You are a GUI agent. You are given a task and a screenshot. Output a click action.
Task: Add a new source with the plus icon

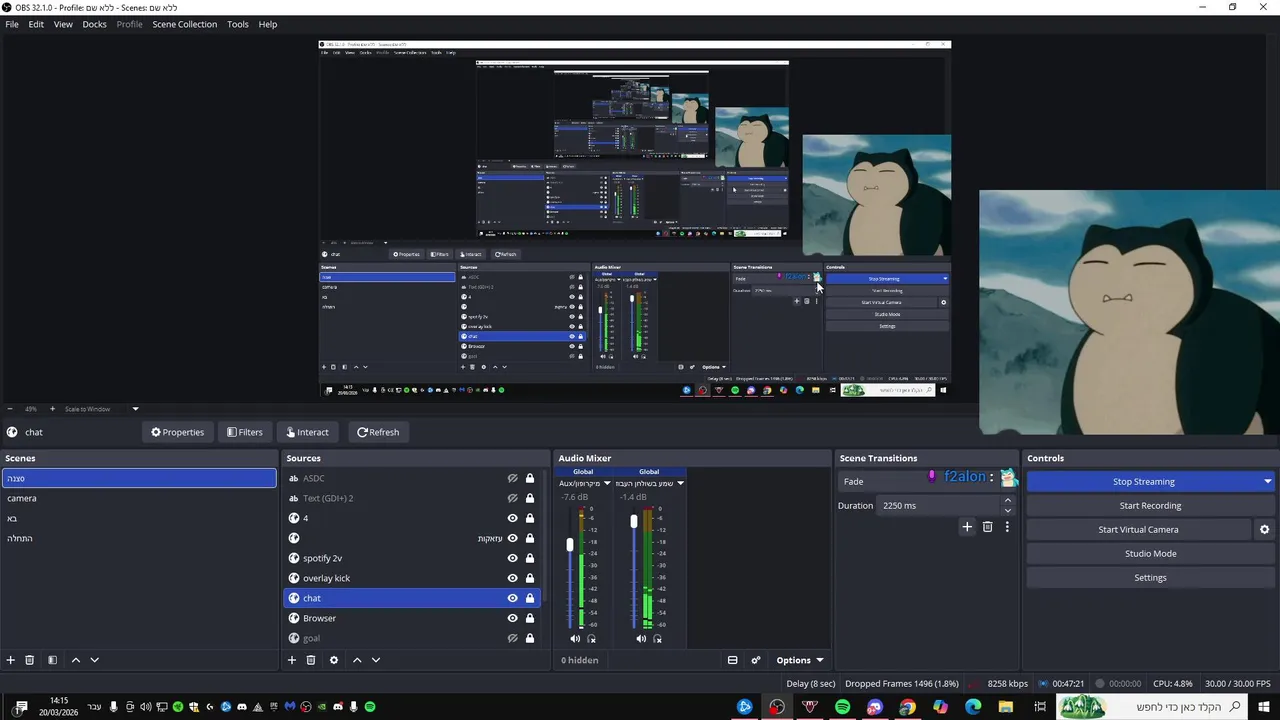pos(292,660)
